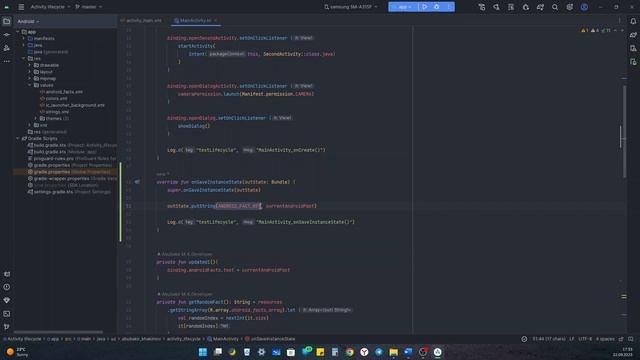Expand the mipmap folder
The height and width of the screenshot is (360, 640).
click(30, 78)
